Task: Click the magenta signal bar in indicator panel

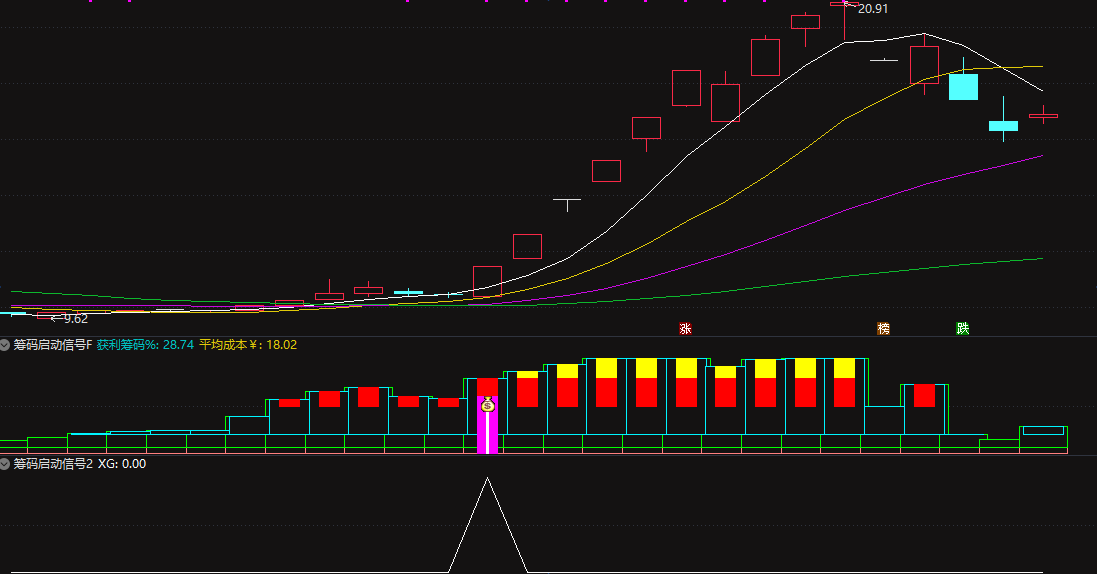Action: pos(488,424)
